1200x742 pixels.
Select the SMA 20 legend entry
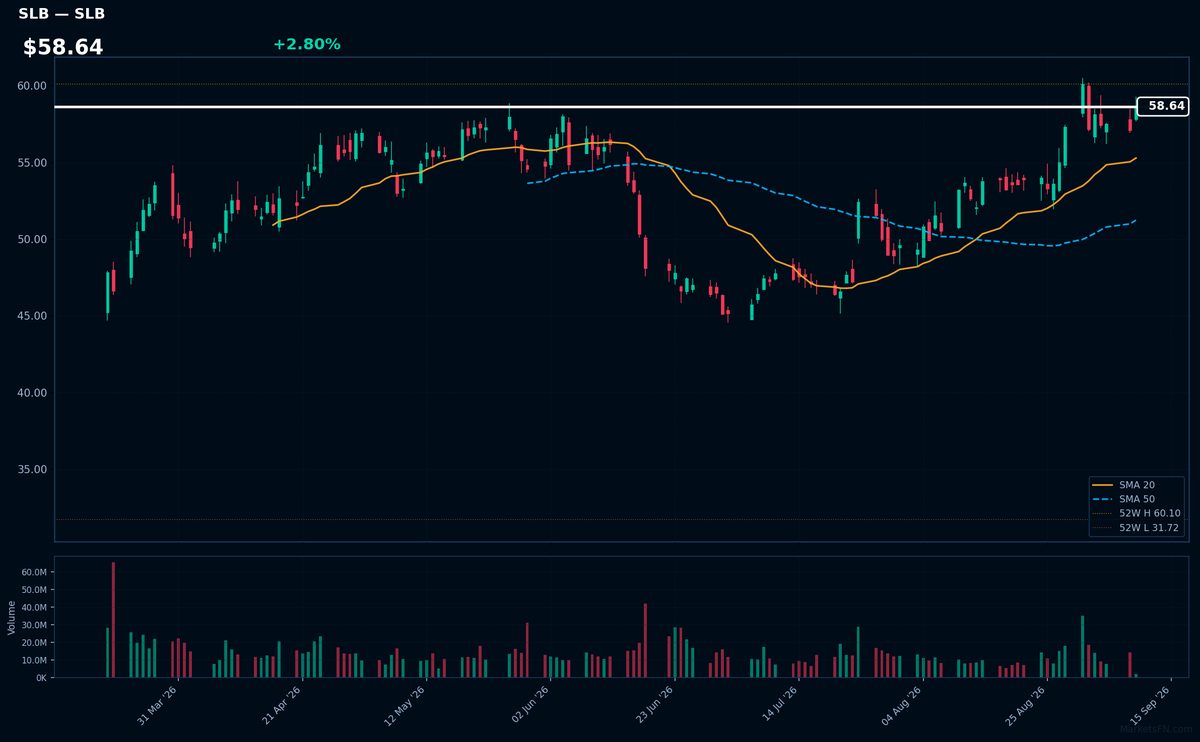[1138, 484]
